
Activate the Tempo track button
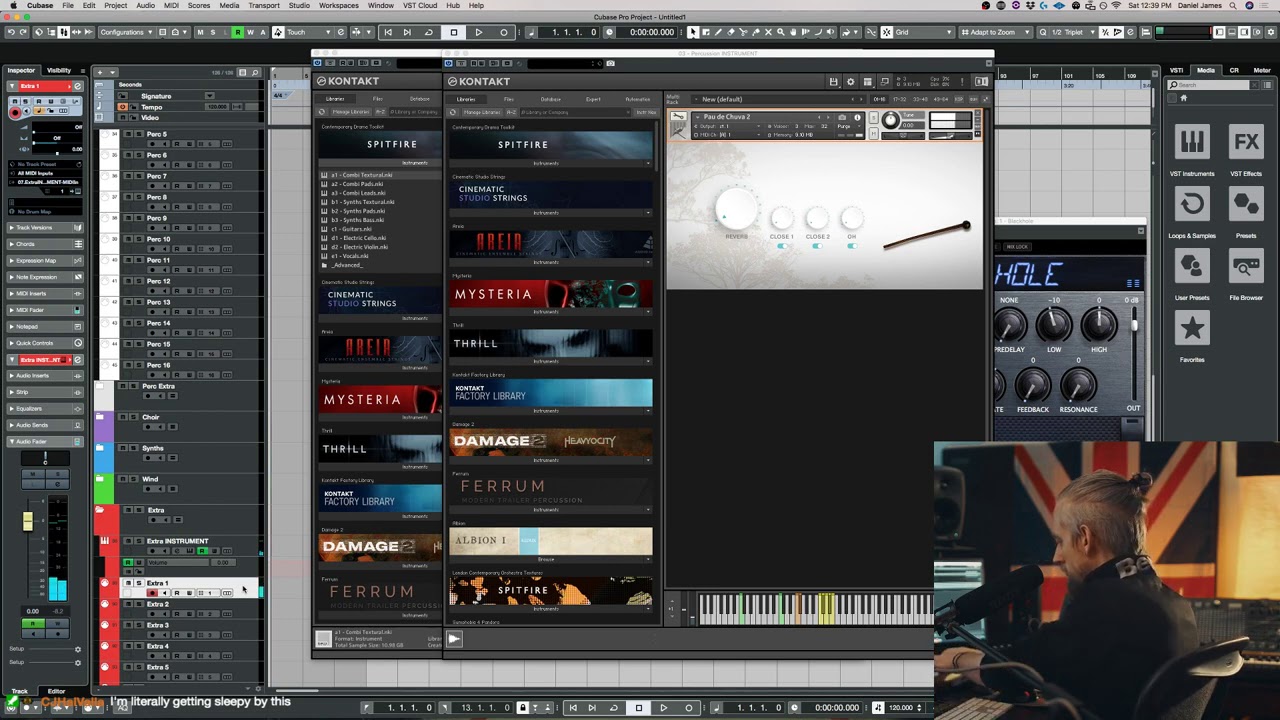pos(123,107)
